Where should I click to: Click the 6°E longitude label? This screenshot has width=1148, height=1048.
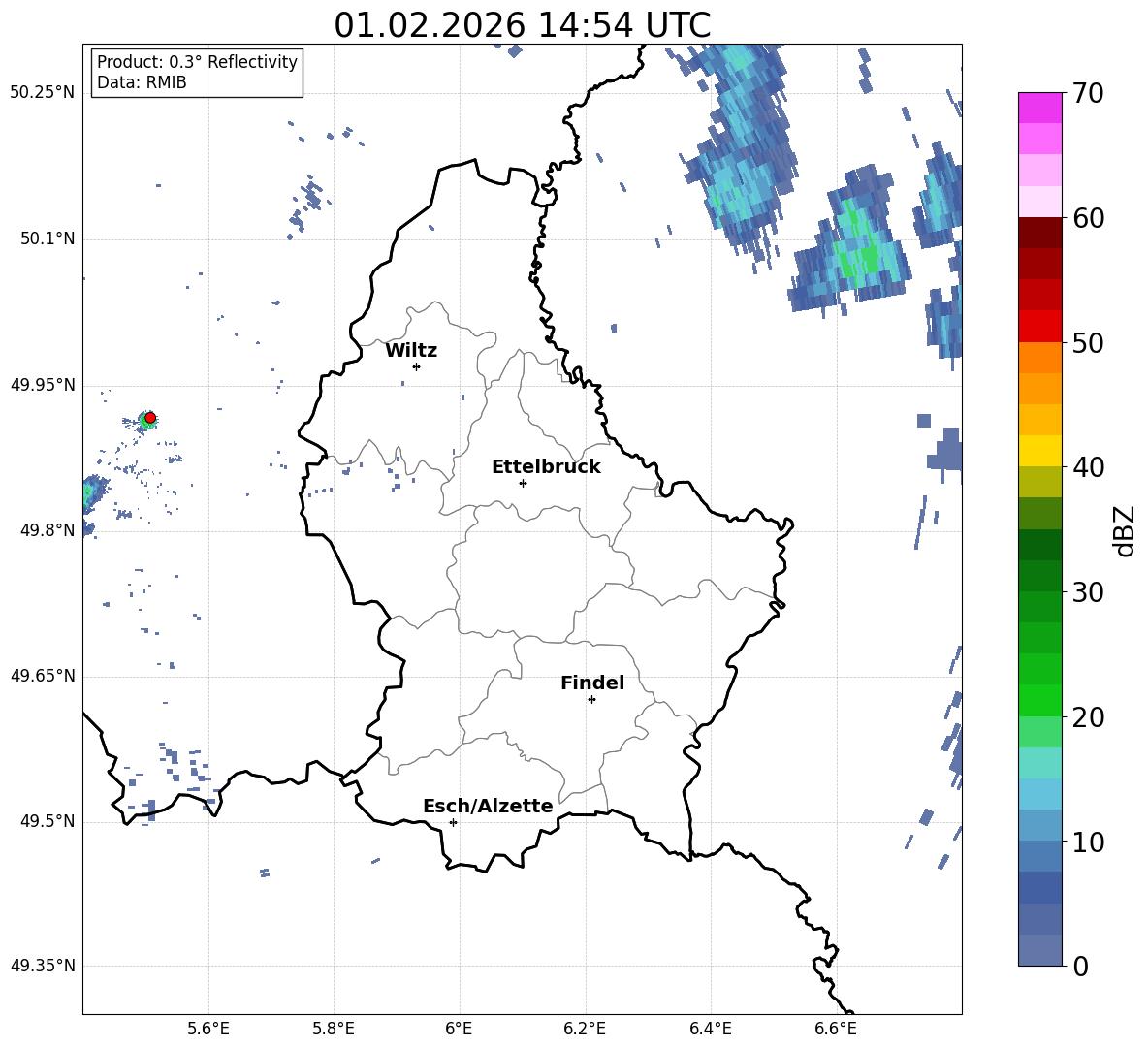pos(459,1029)
